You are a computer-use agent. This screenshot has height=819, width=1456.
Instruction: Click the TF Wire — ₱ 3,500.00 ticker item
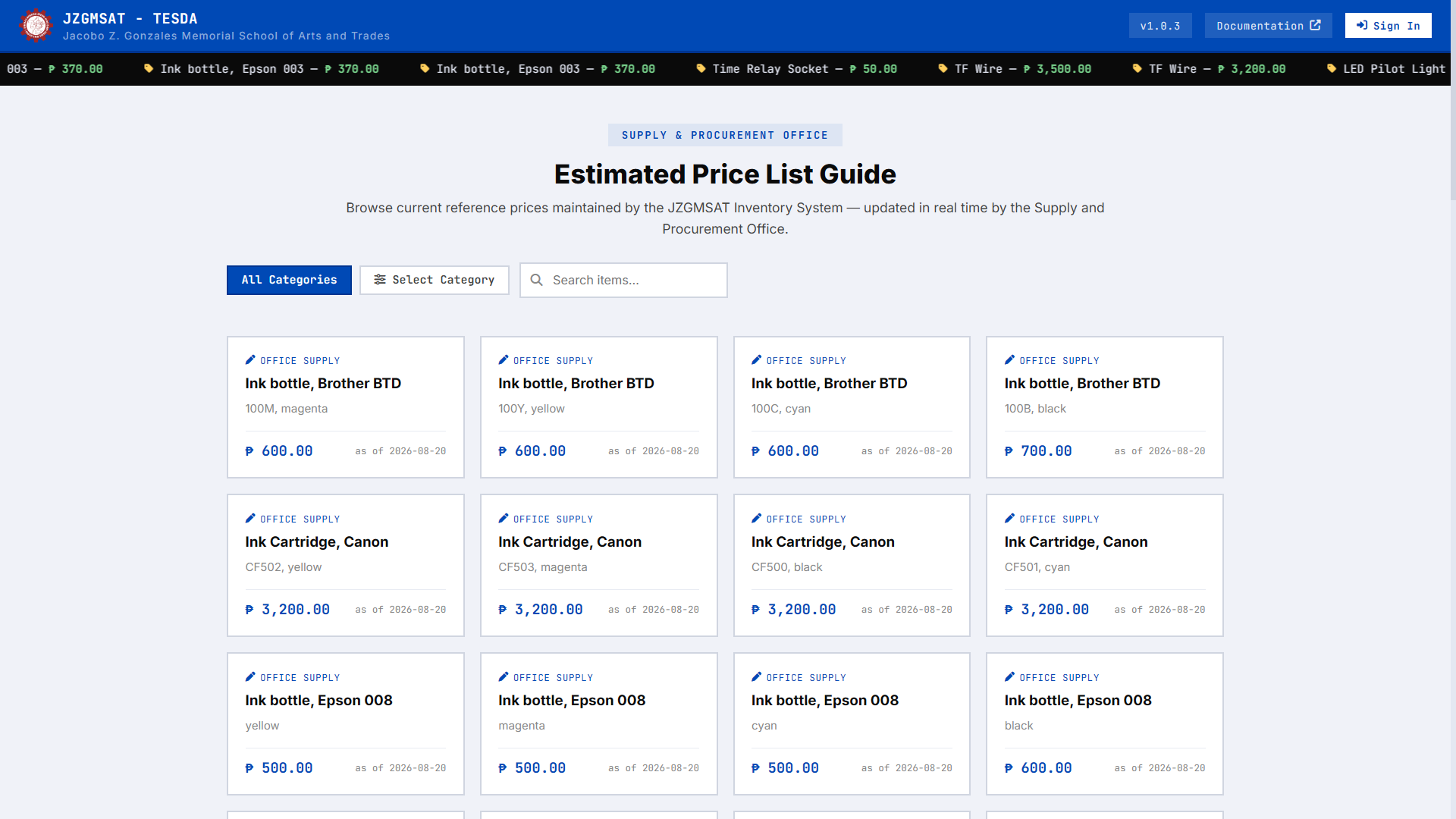point(1015,69)
